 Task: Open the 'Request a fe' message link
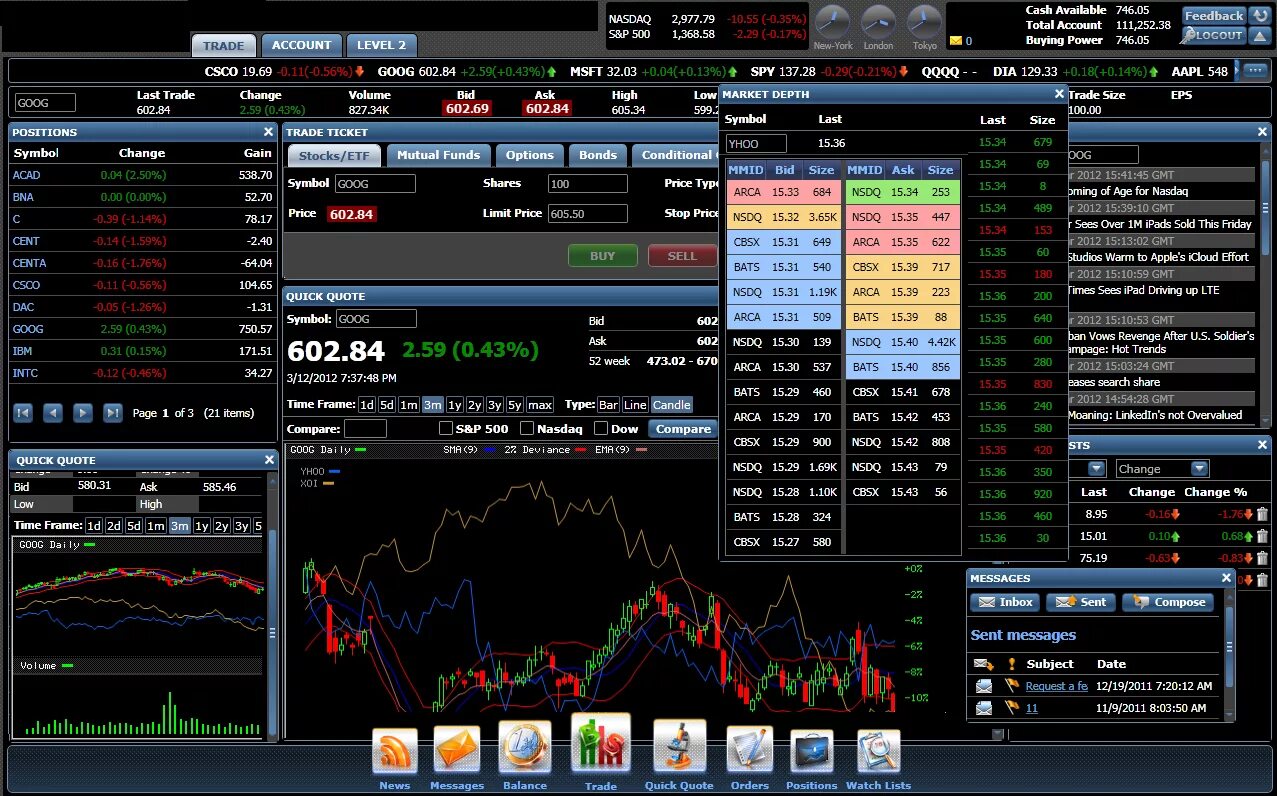(1056, 686)
